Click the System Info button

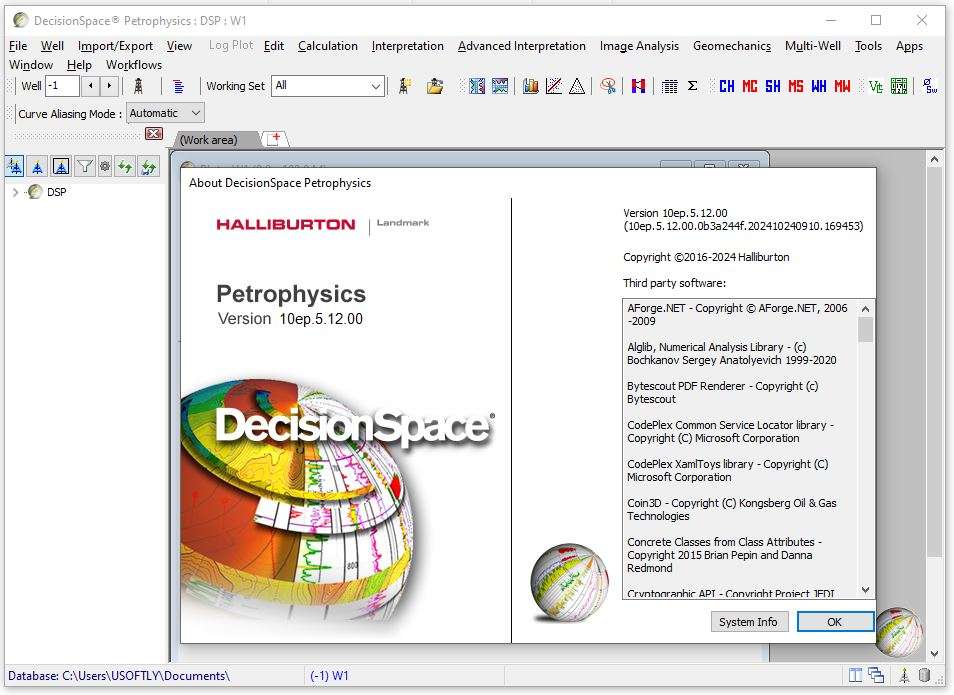click(x=748, y=621)
